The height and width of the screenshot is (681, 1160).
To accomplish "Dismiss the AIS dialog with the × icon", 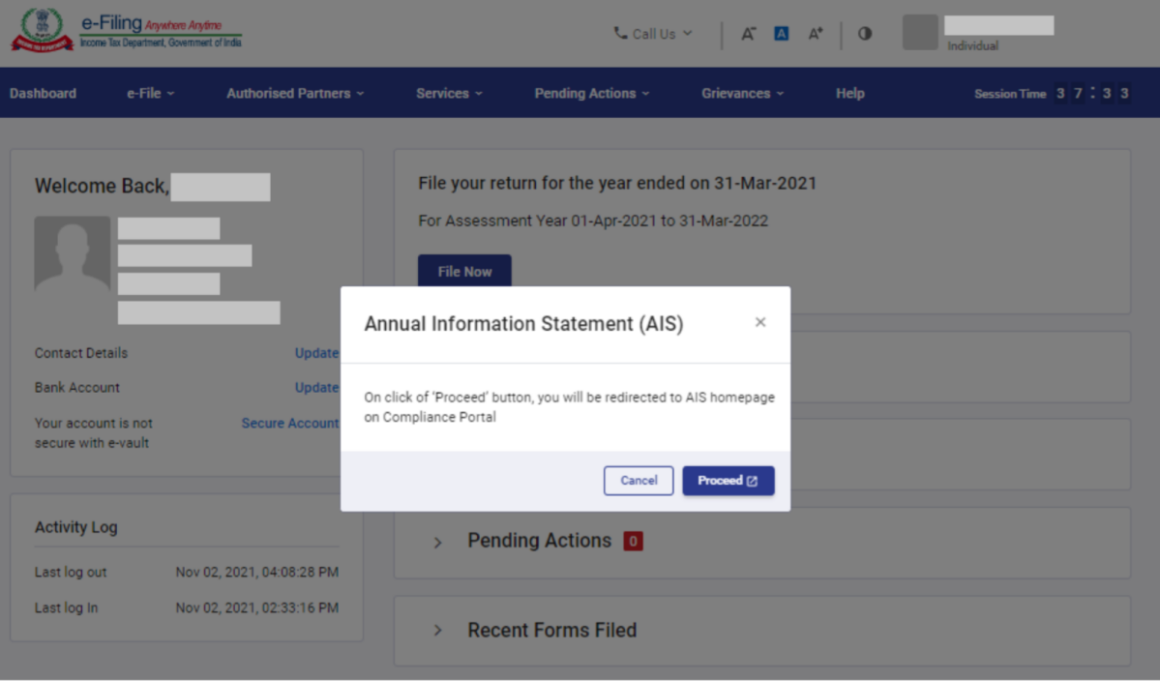I will tap(760, 322).
